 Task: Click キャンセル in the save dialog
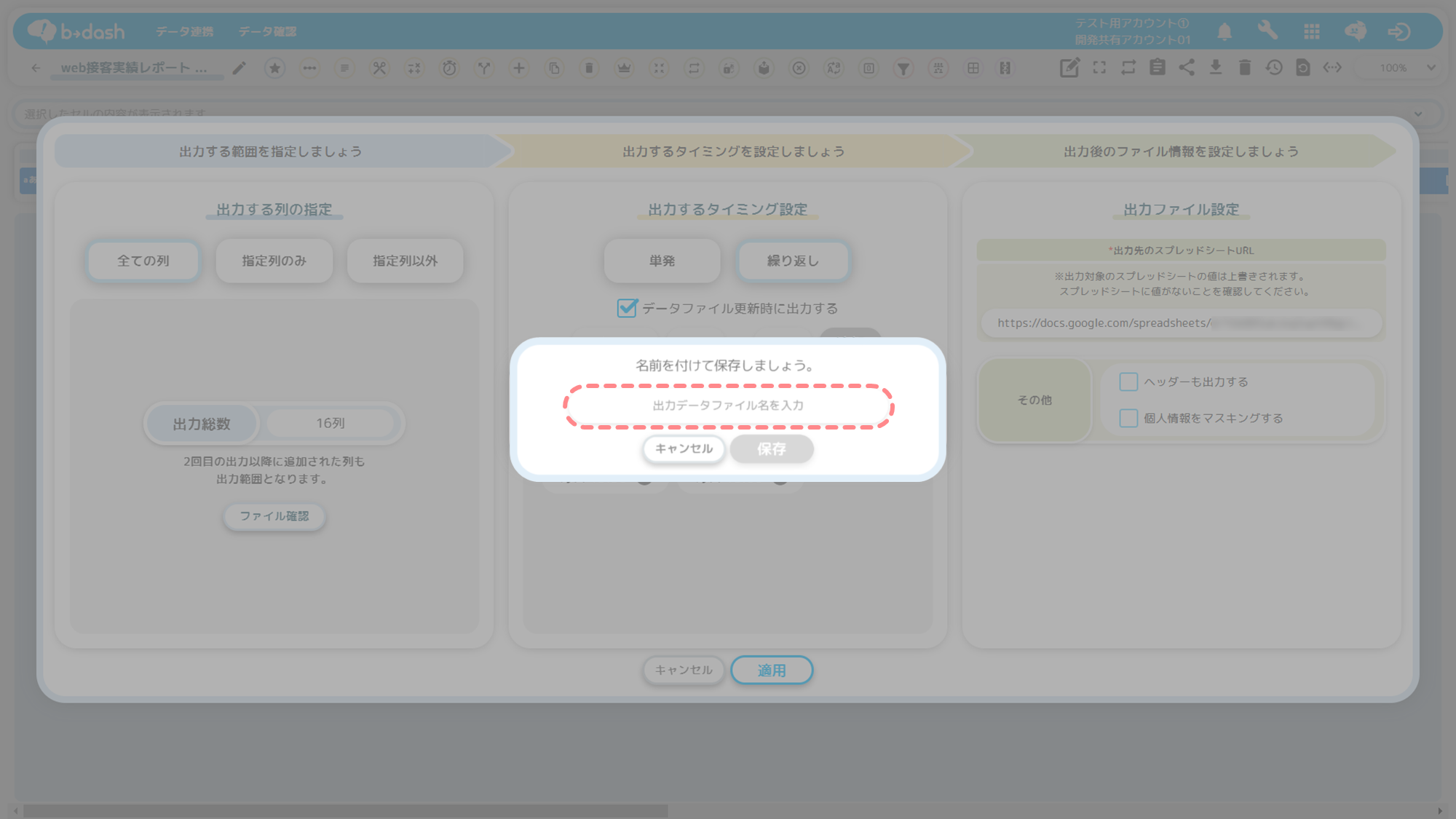click(x=684, y=448)
